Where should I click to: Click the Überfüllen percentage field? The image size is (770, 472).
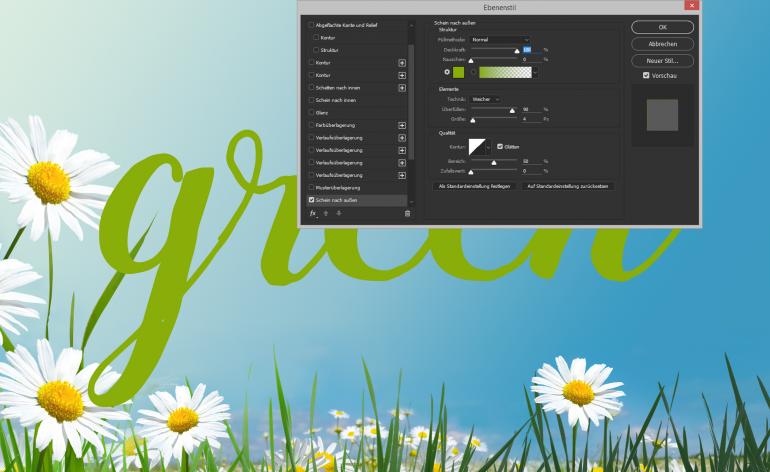[x=531, y=110]
